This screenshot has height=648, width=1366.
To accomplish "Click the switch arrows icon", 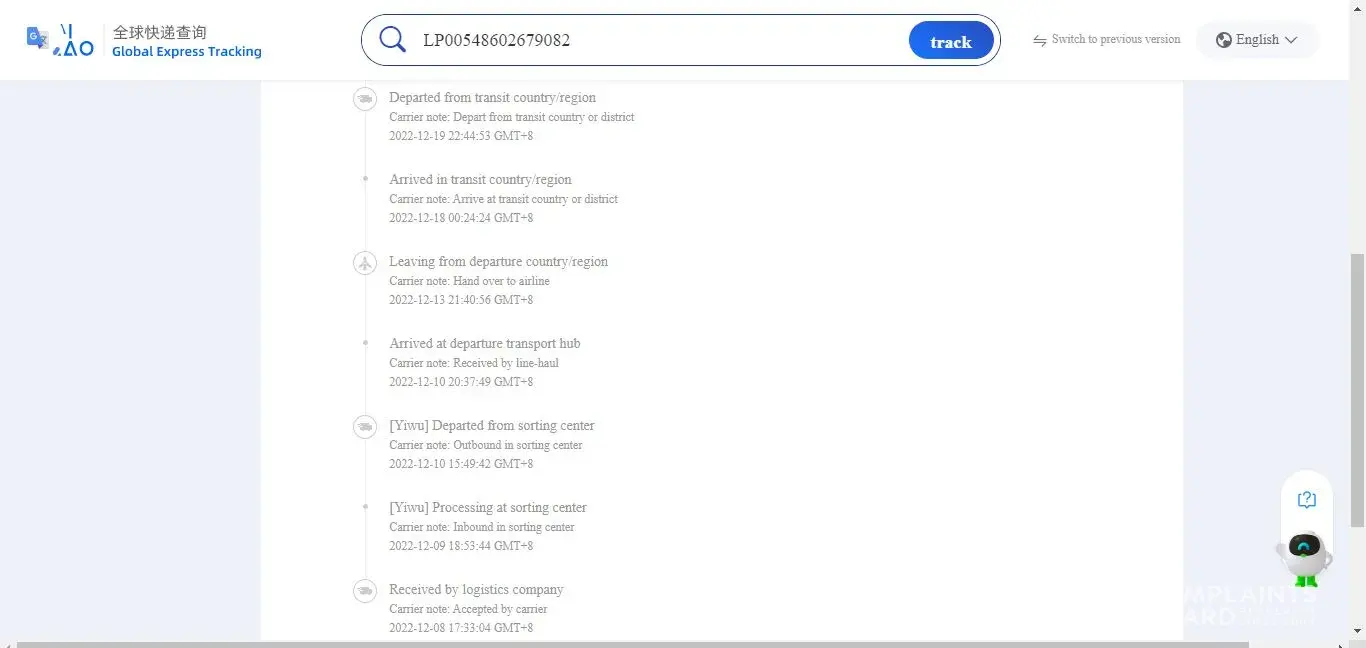I will coord(1040,40).
